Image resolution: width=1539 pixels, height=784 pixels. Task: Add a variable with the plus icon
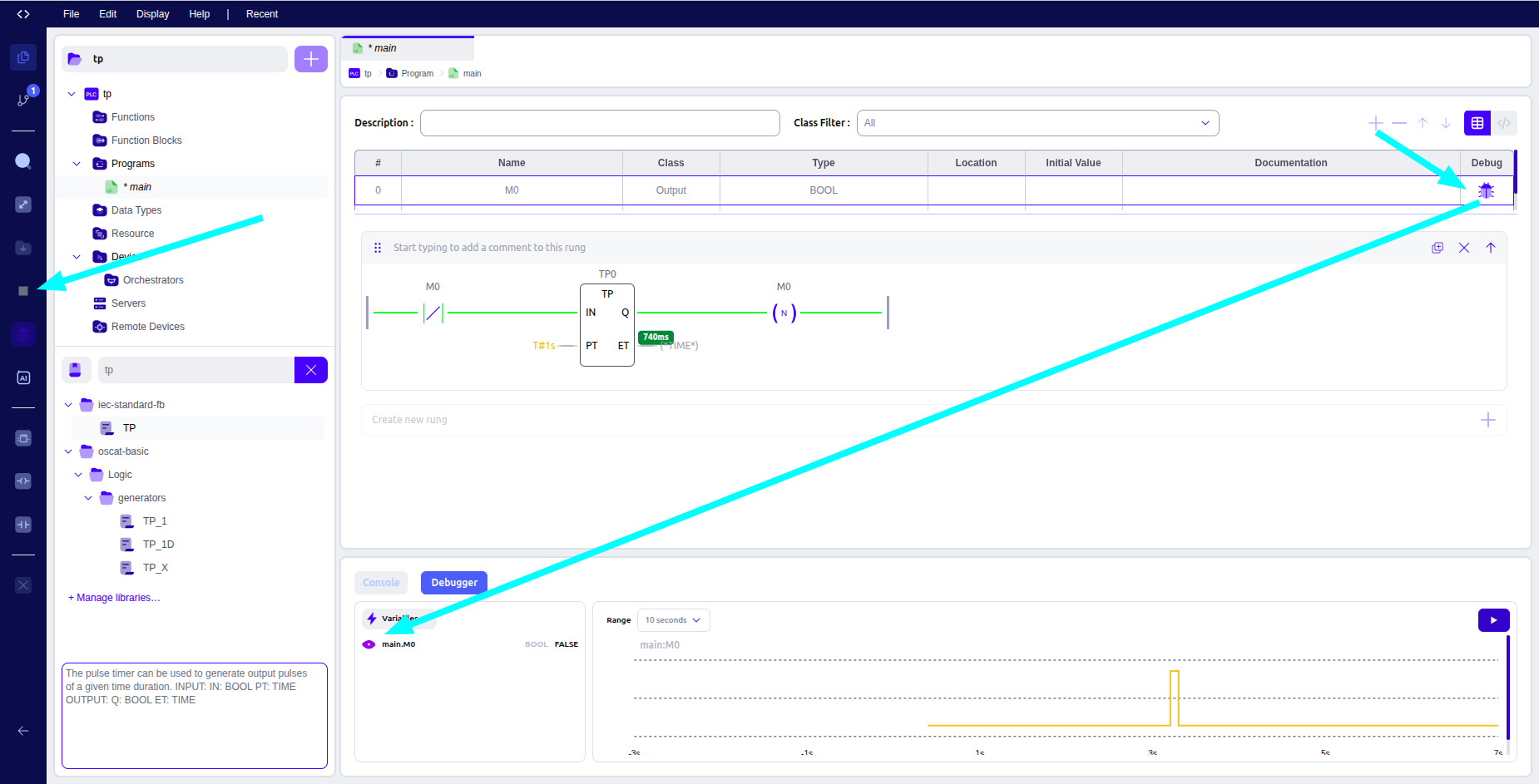tap(1376, 123)
